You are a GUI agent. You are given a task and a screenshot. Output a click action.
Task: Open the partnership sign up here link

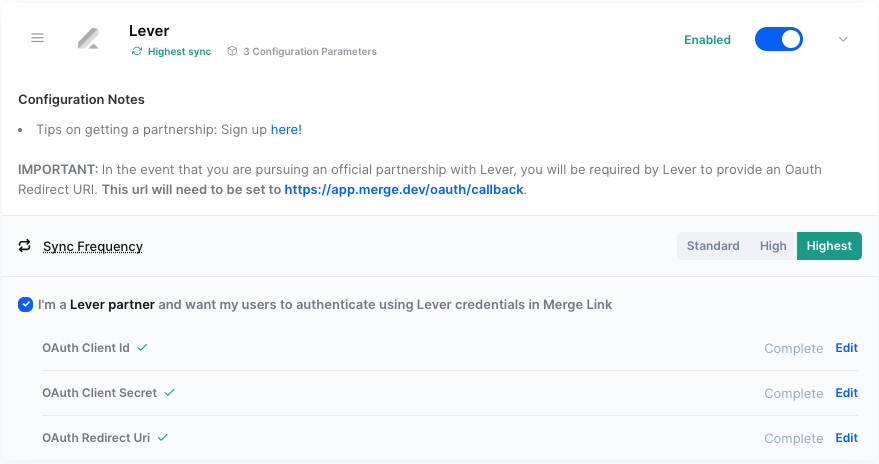286,130
